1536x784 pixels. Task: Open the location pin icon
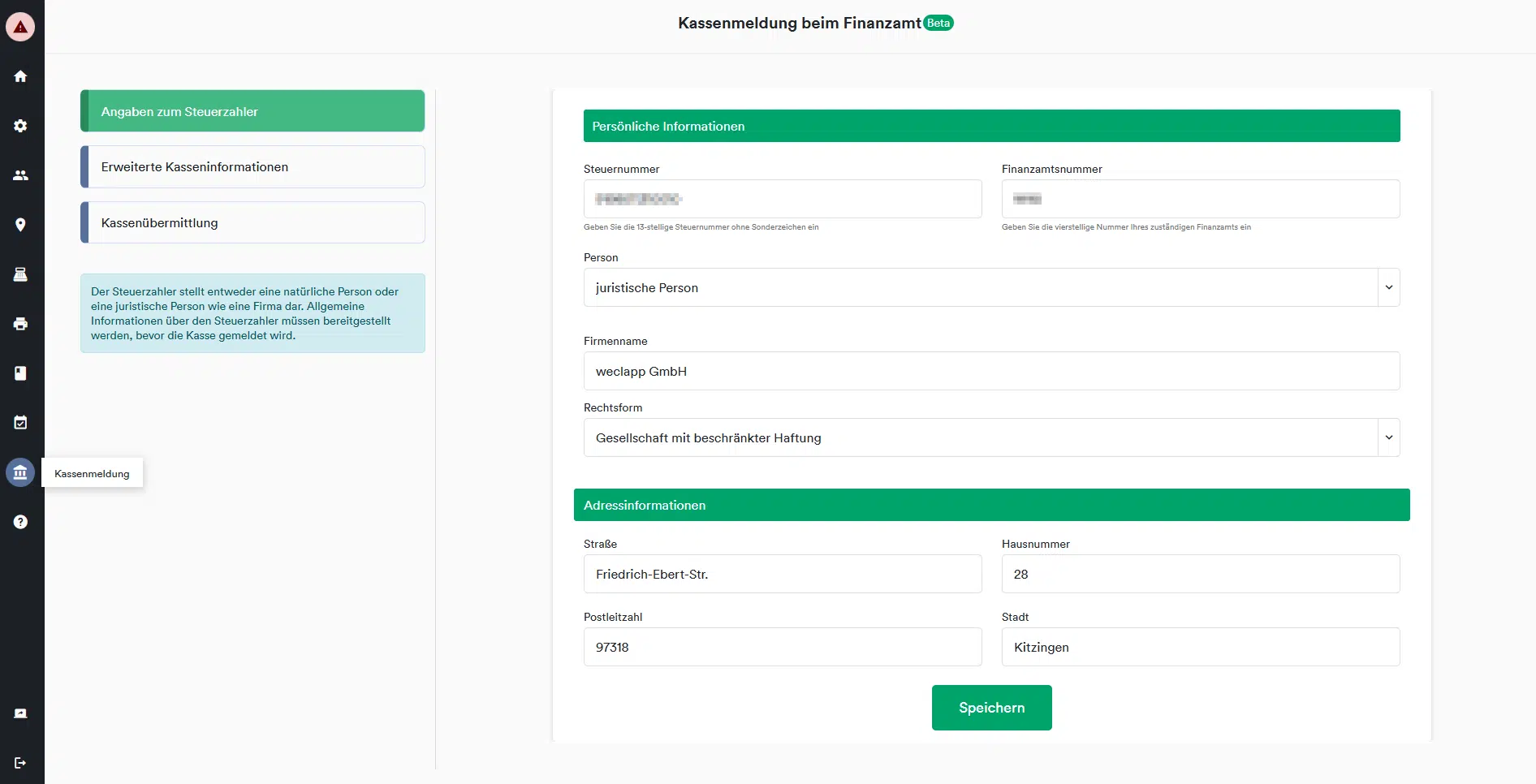20,225
